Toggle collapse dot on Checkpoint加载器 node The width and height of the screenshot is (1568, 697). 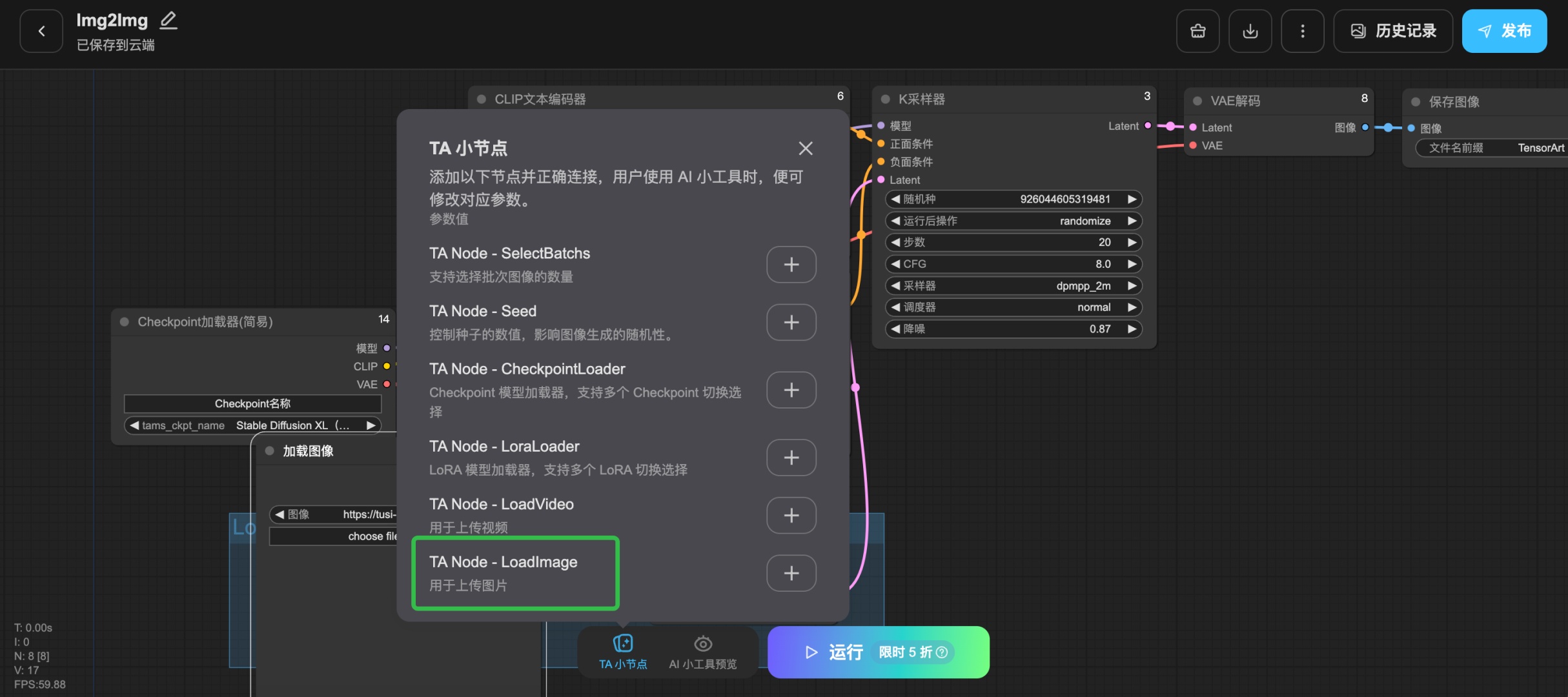(125, 321)
